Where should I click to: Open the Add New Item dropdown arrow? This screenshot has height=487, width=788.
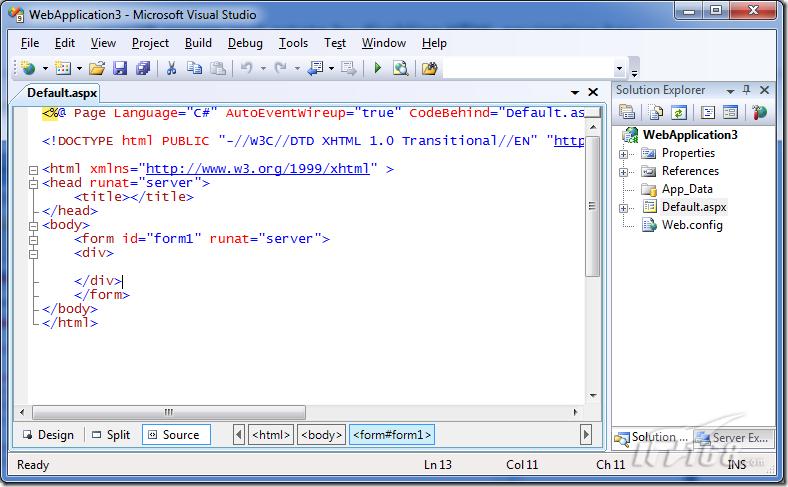79,68
